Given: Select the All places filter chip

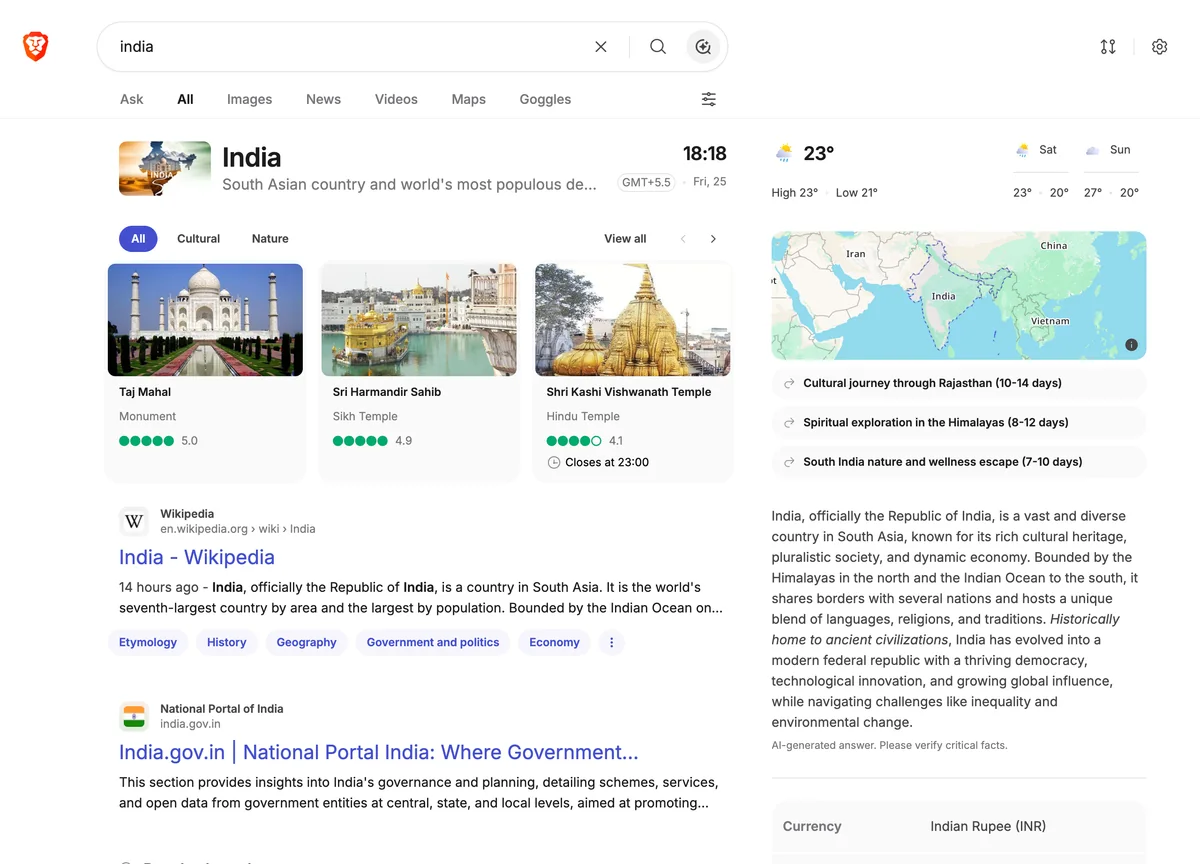Looking at the screenshot, I should (x=138, y=239).
